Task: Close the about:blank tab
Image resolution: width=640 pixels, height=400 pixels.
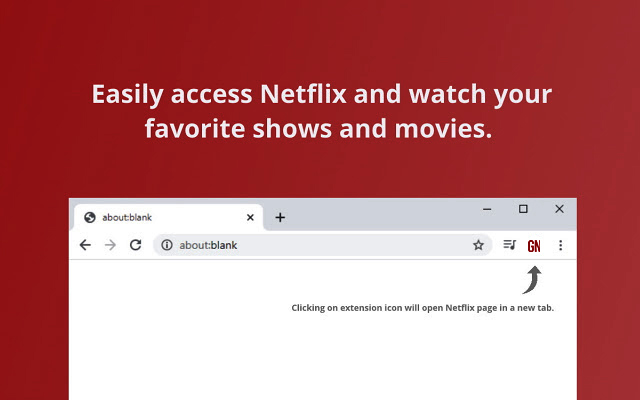Action: point(250,218)
